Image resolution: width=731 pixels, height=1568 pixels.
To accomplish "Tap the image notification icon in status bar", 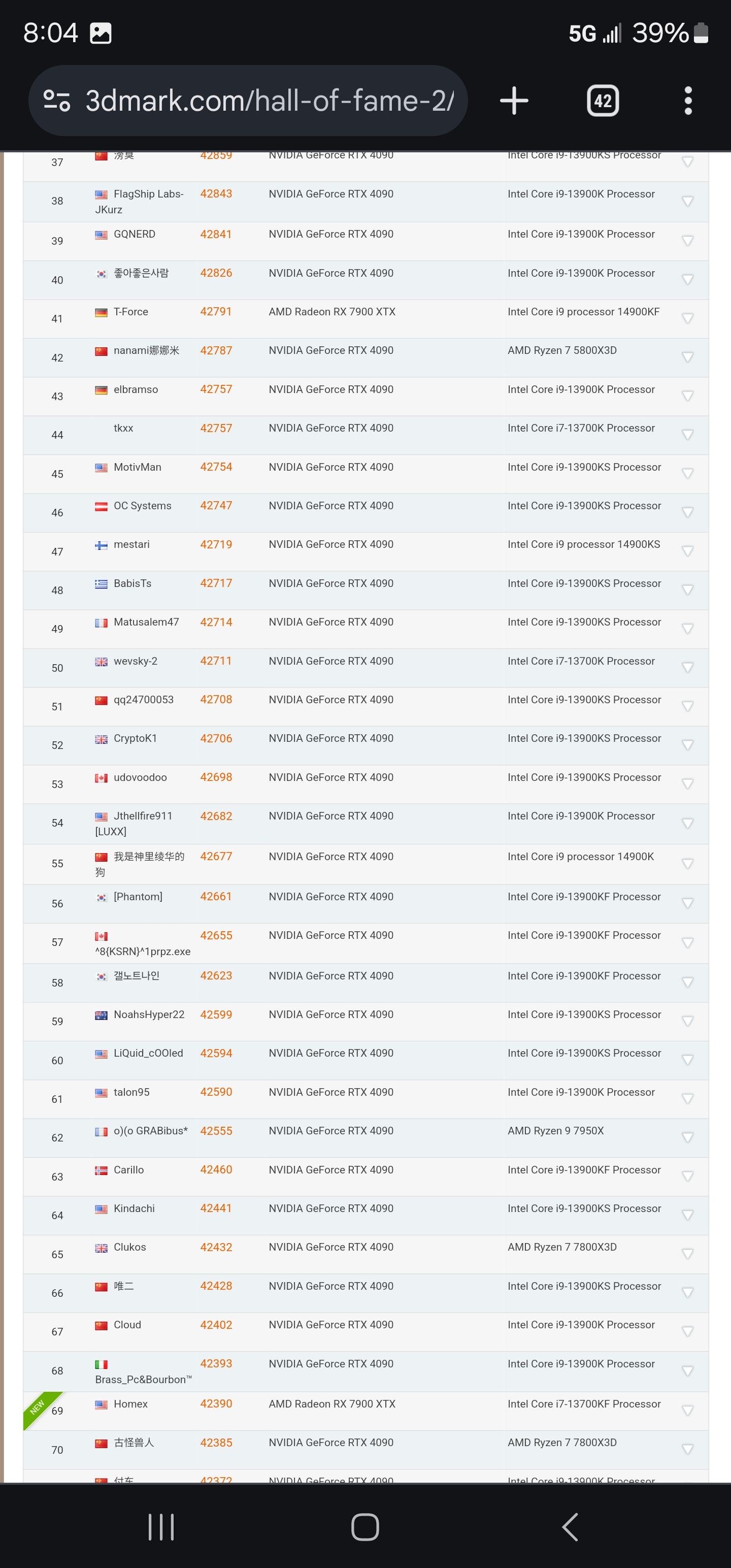I will pos(101,33).
